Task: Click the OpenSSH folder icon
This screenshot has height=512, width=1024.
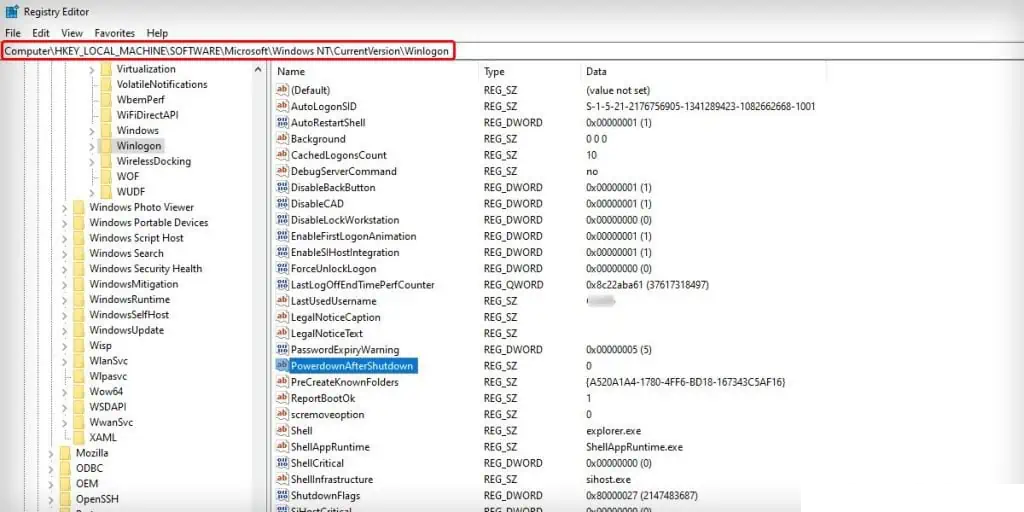Action: point(66,499)
